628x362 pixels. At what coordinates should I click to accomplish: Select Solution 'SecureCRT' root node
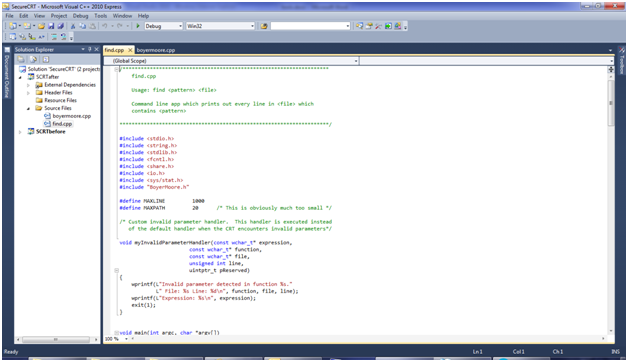point(64,69)
